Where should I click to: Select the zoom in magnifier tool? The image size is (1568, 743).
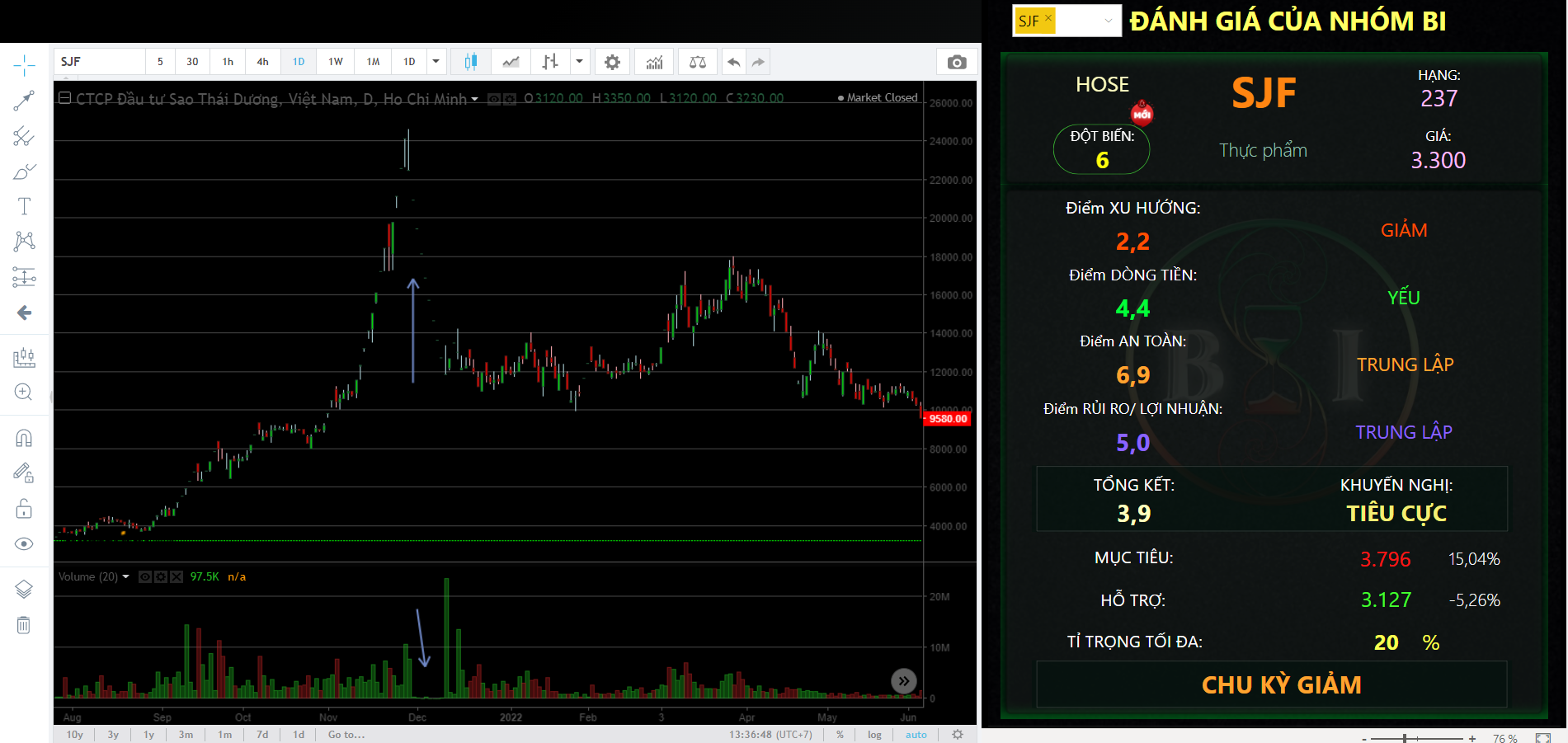(24, 393)
